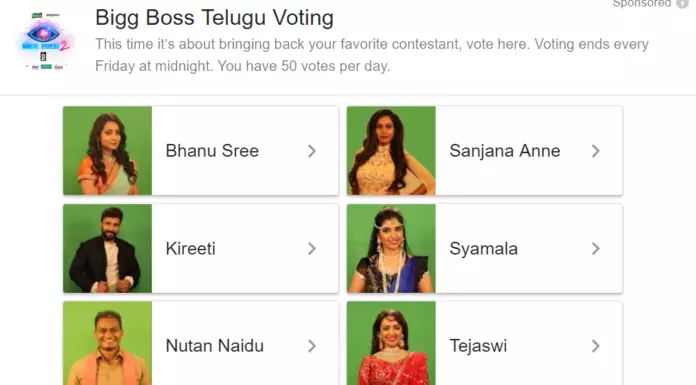Vote for Sanjana Anne name label

(505, 151)
